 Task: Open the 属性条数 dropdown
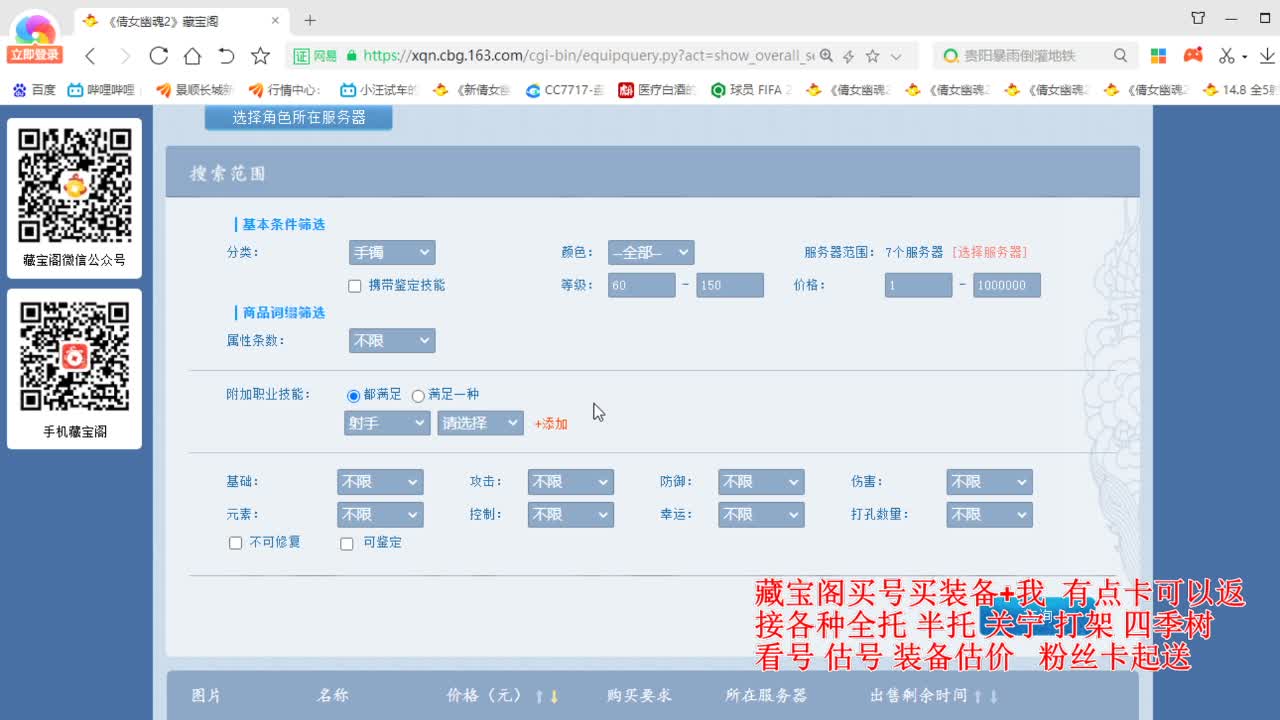click(391, 340)
